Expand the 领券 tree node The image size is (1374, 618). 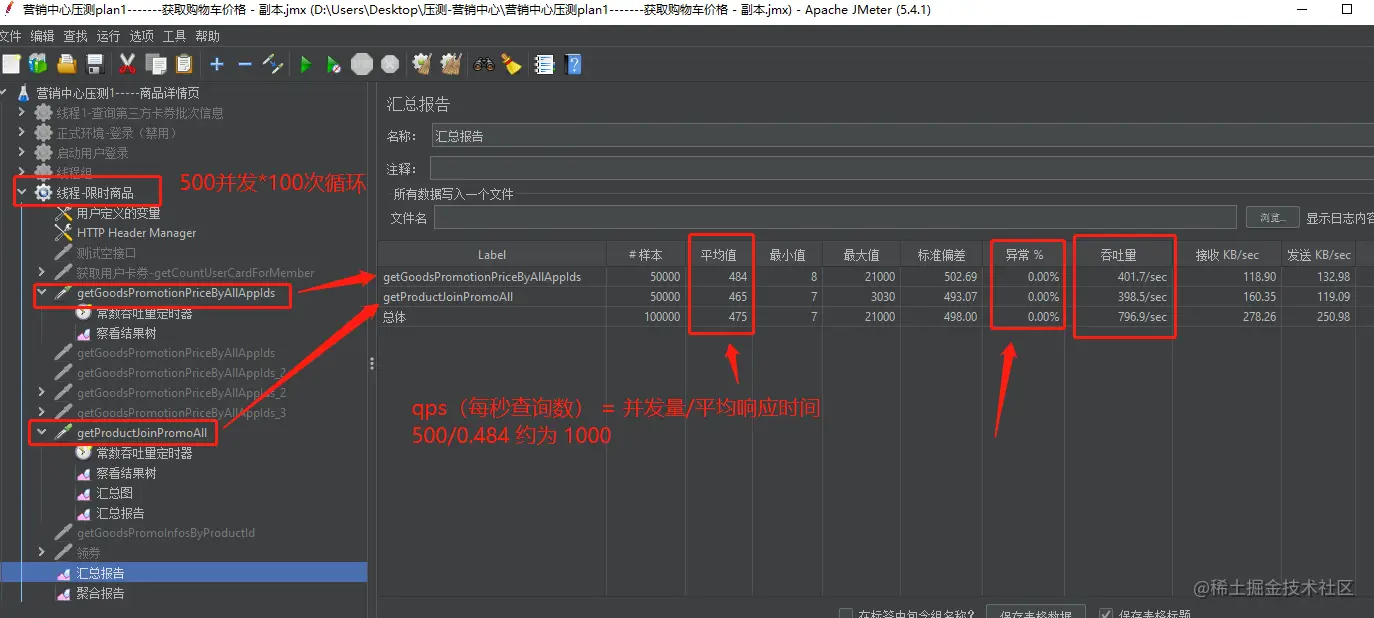40,553
